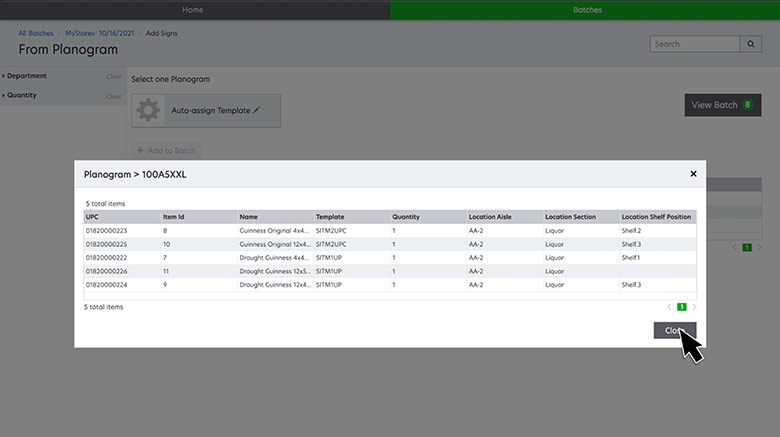
Task: Sort by the UPC column header
Action: coord(92,216)
